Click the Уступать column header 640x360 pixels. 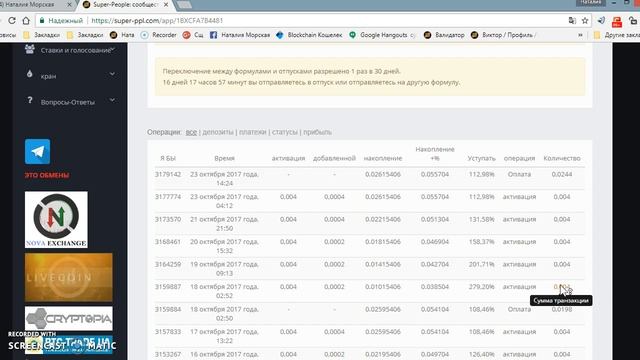pos(482,158)
